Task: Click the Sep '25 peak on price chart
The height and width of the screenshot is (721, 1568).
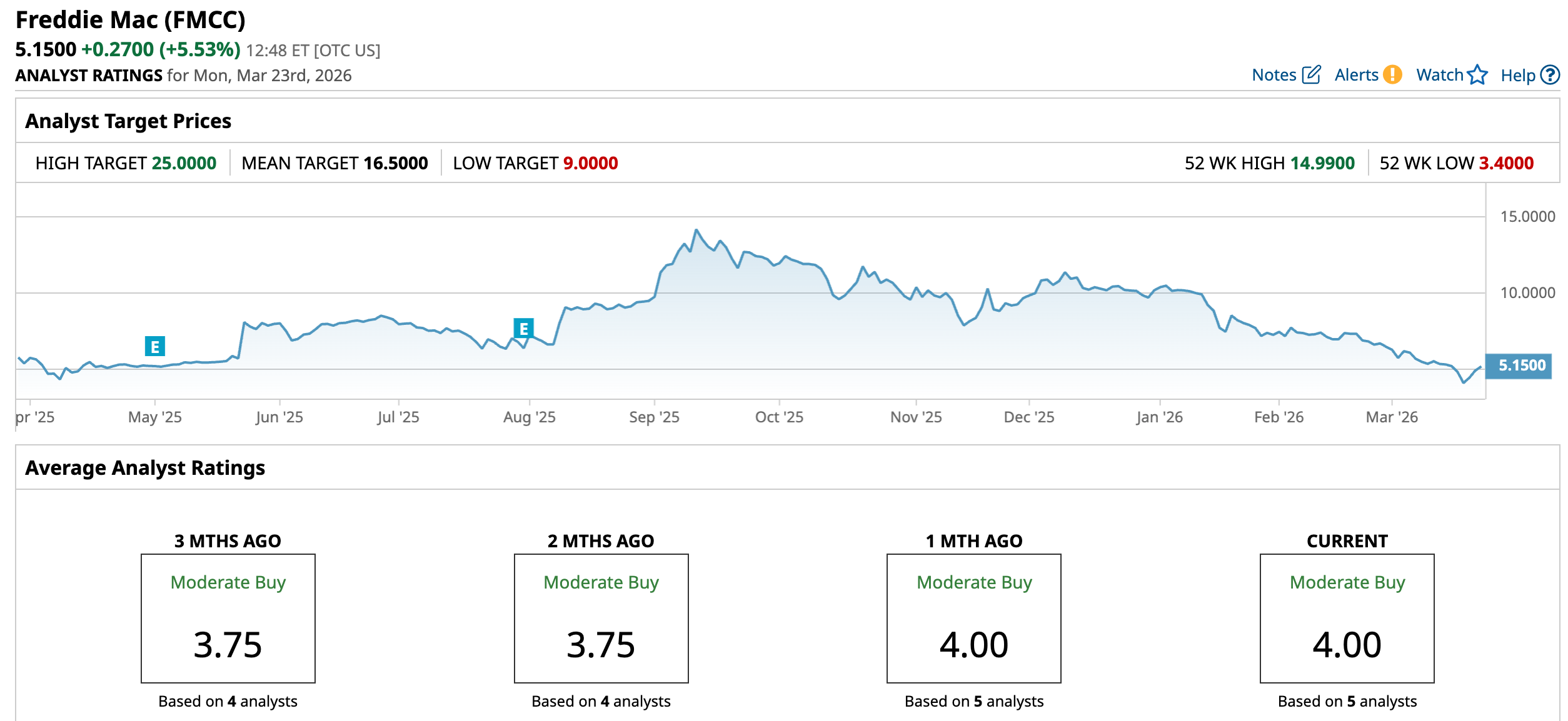Action: click(x=696, y=231)
